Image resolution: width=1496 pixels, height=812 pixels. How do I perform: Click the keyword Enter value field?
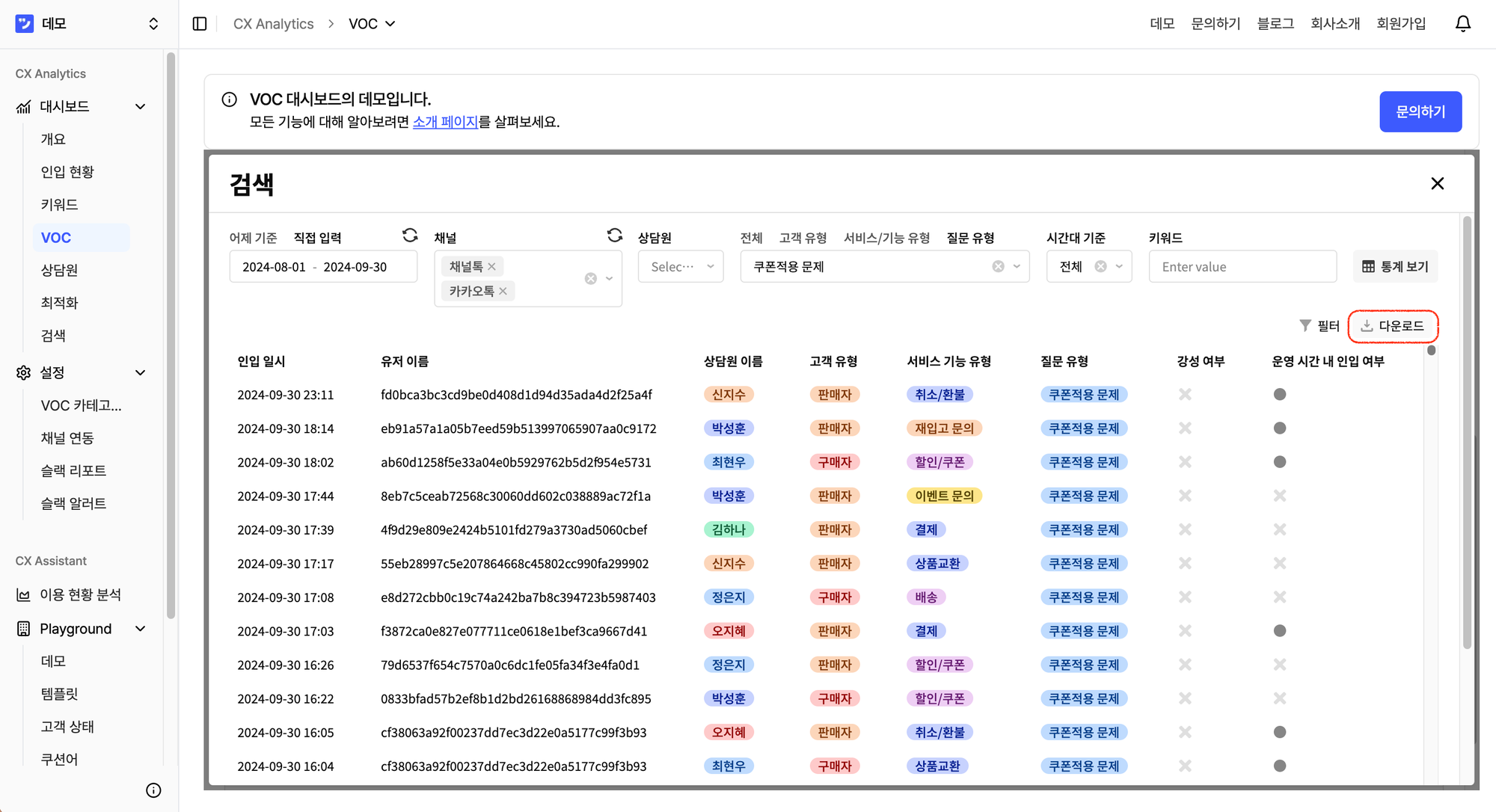pos(1242,266)
